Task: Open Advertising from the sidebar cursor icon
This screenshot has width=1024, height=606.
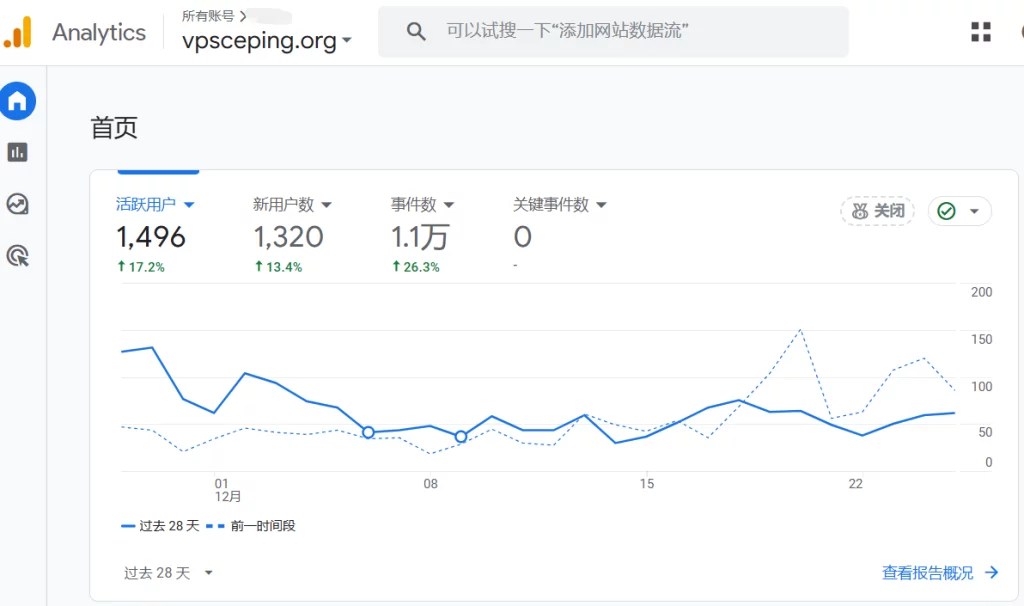Action: 18,255
